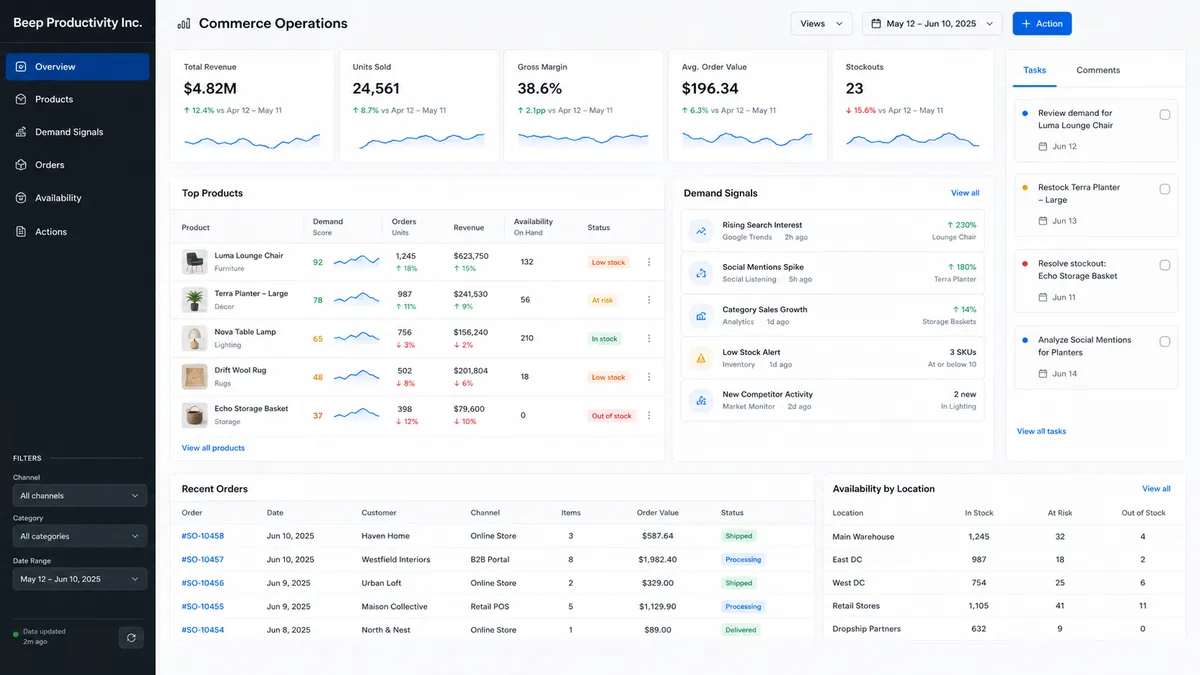Click the Low Stock Alert warning icon

tap(701, 358)
